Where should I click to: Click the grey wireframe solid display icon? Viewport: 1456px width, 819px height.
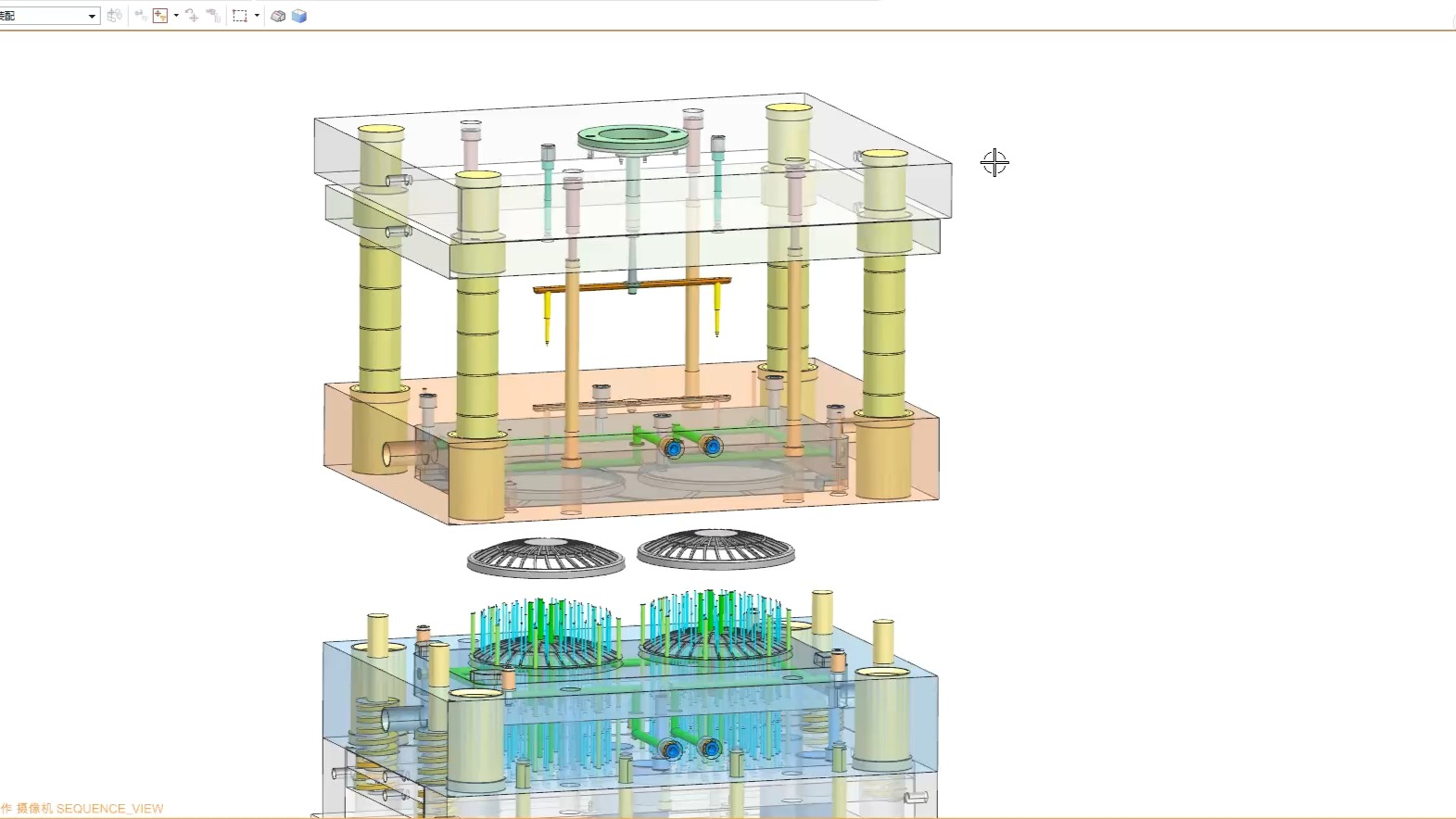tap(277, 16)
